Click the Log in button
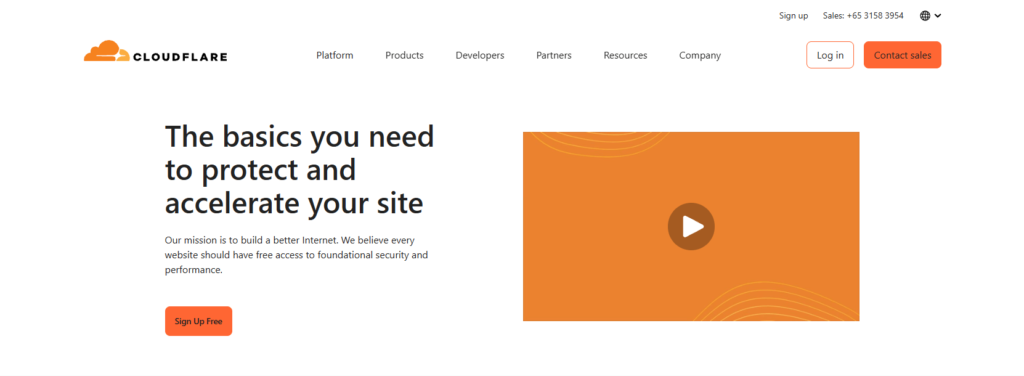 (830, 55)
